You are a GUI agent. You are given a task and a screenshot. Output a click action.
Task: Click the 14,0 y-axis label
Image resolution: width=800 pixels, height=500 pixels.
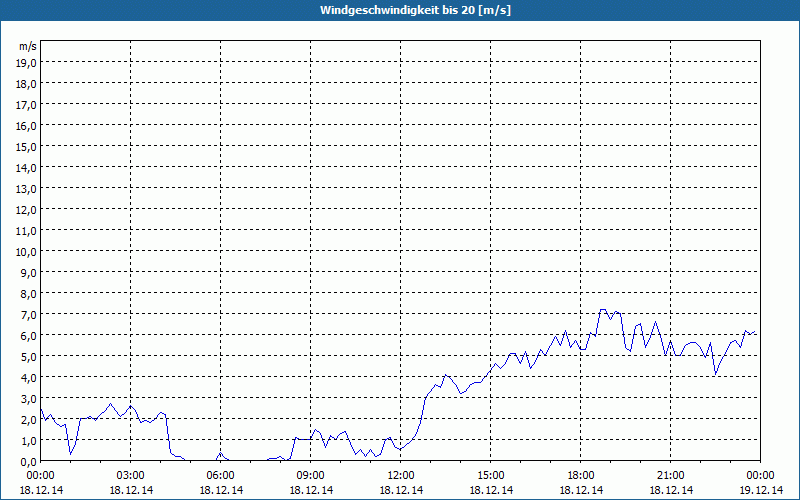[x=28, y=168]
